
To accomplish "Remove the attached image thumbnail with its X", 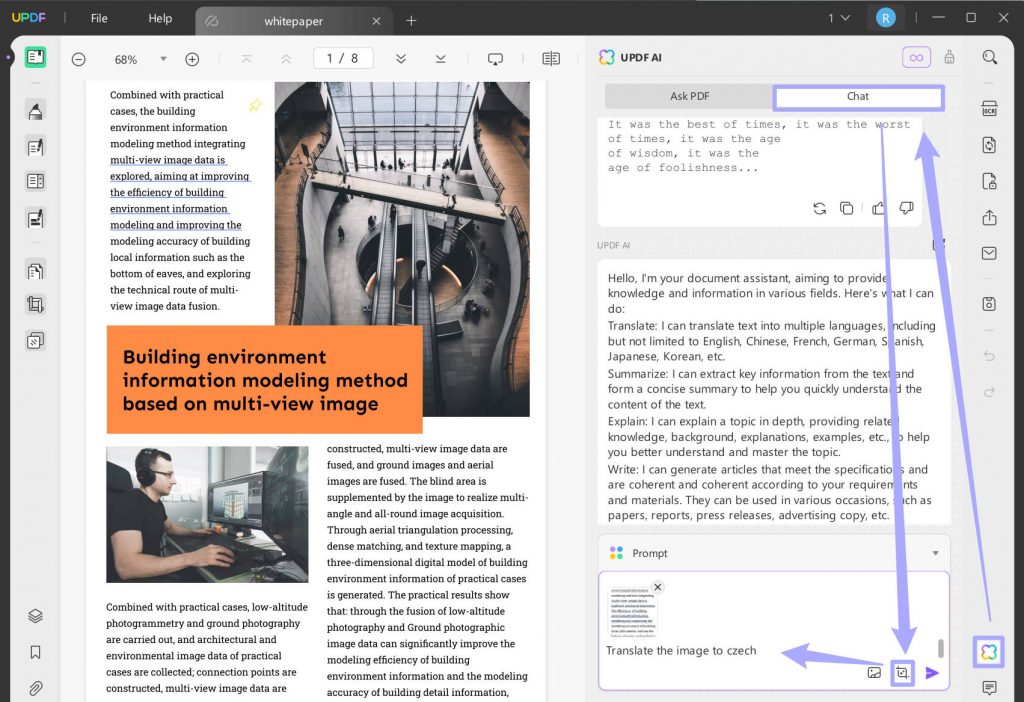I will pos(657,588).
